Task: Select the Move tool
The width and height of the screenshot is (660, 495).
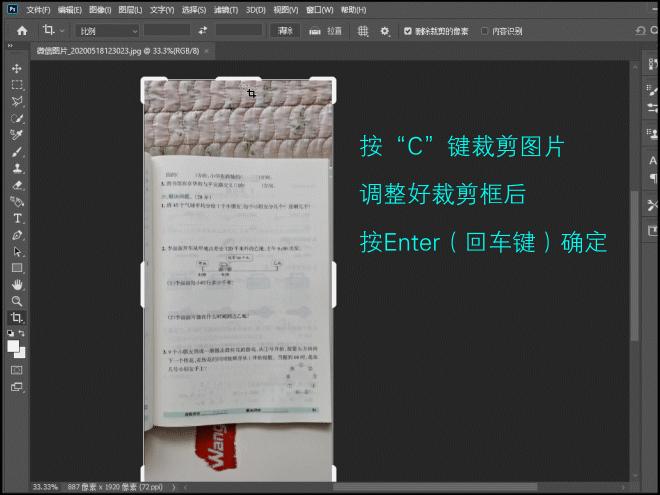Action: (x=17, y=69)
